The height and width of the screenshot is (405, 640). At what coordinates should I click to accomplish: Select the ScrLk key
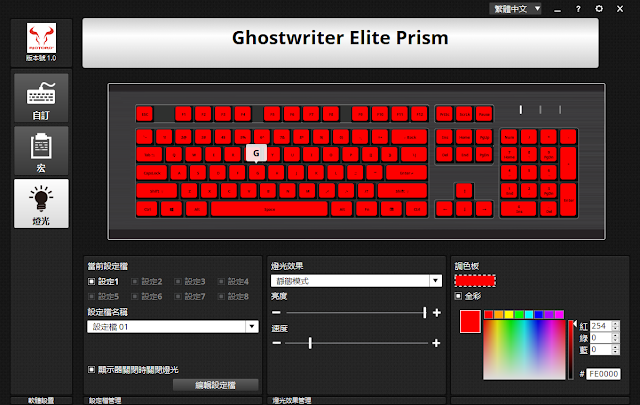point(464,114)
